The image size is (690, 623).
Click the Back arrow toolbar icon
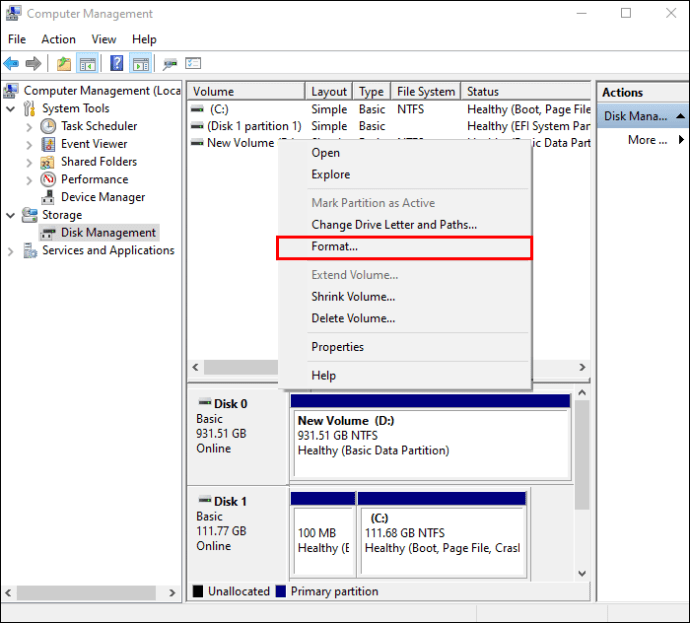(11, 64)
